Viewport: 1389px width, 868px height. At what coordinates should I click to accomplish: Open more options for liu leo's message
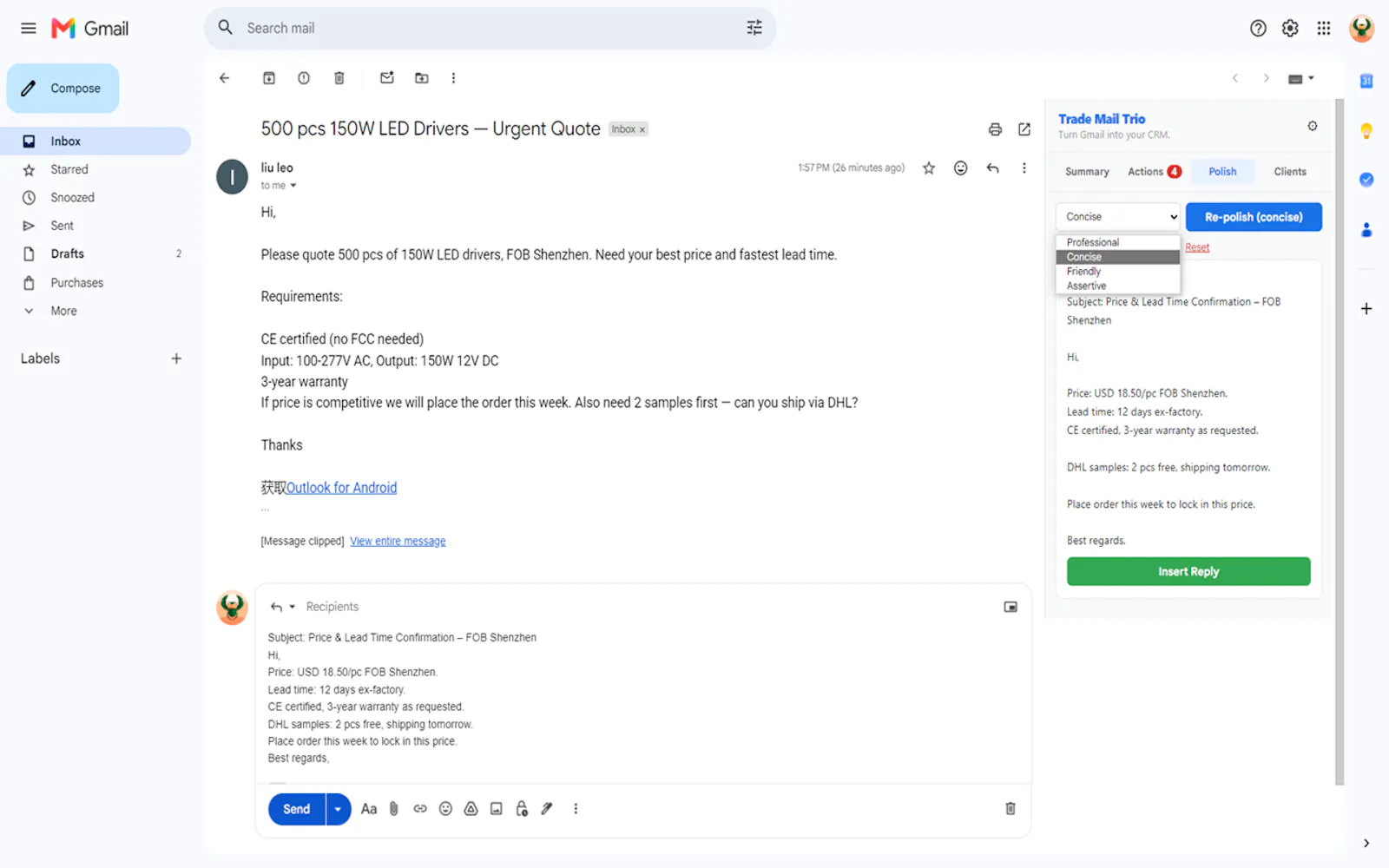click(x=1024, y=168)
